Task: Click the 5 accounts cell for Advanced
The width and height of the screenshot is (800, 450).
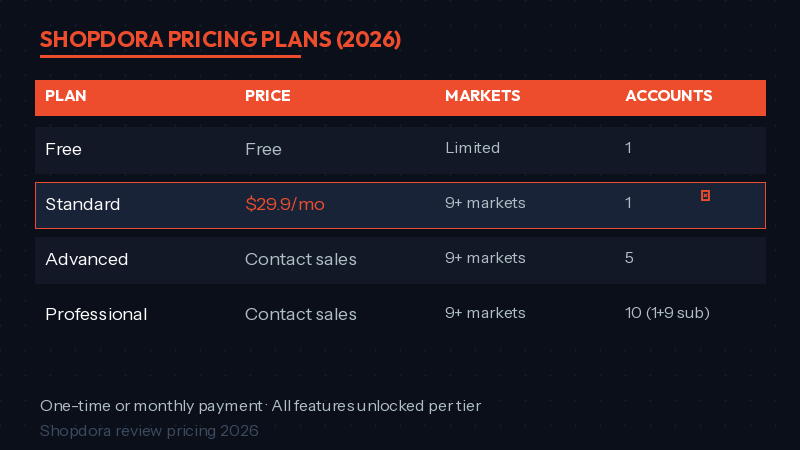Action: pyautogui.click(x=629, y=258)
